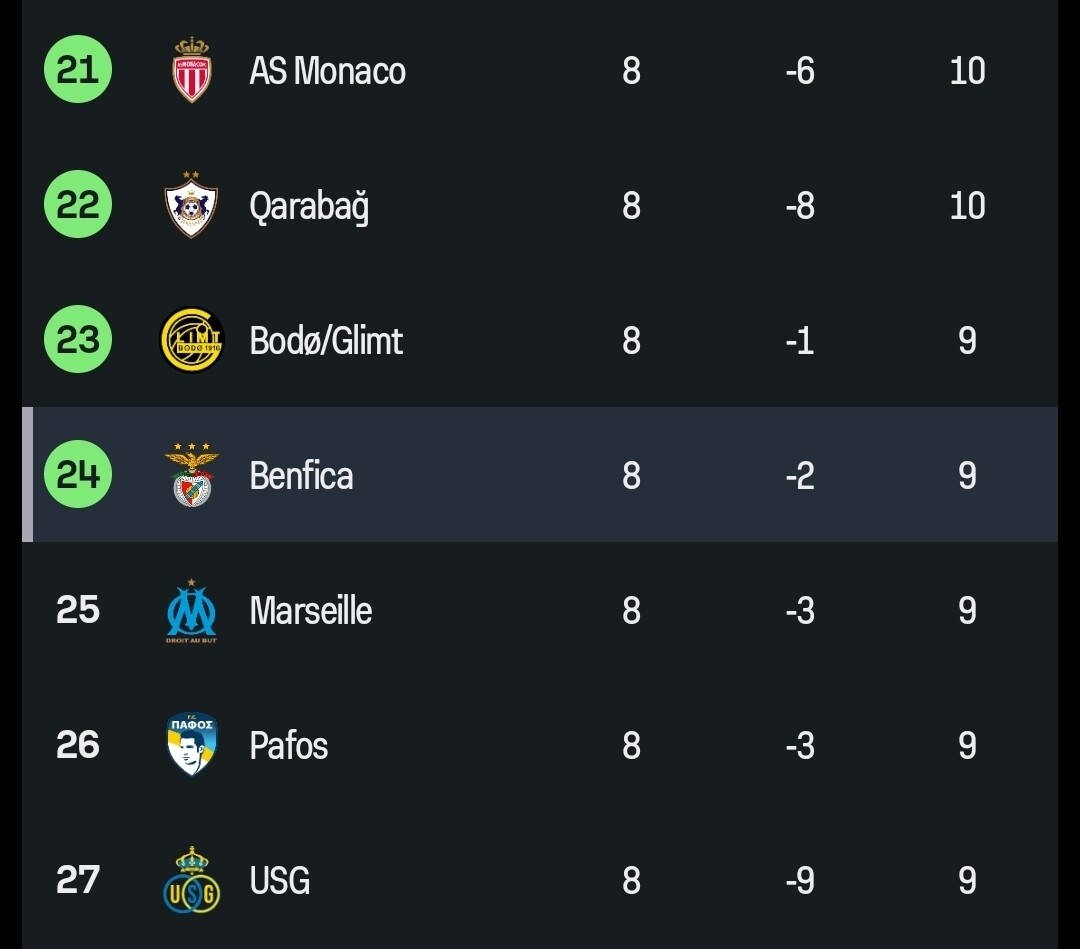The image size is (1080, 949).
Task: Open the AS Monaco team name
Action: point(327,71)
